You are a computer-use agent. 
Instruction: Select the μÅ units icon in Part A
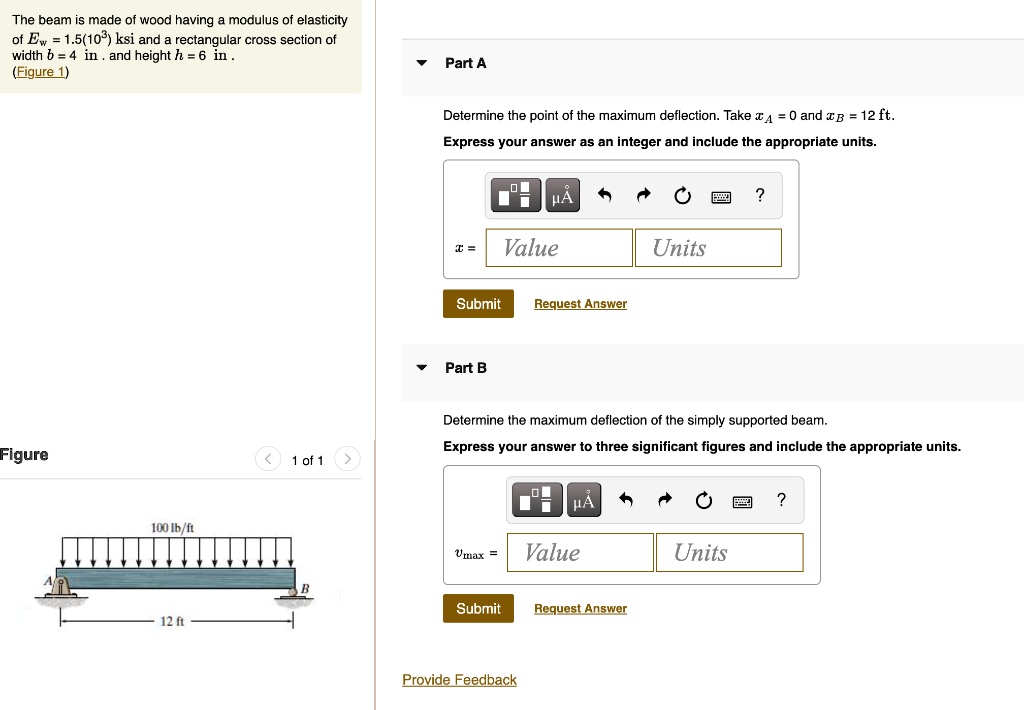pyautogui.click(x=562, y=195)
